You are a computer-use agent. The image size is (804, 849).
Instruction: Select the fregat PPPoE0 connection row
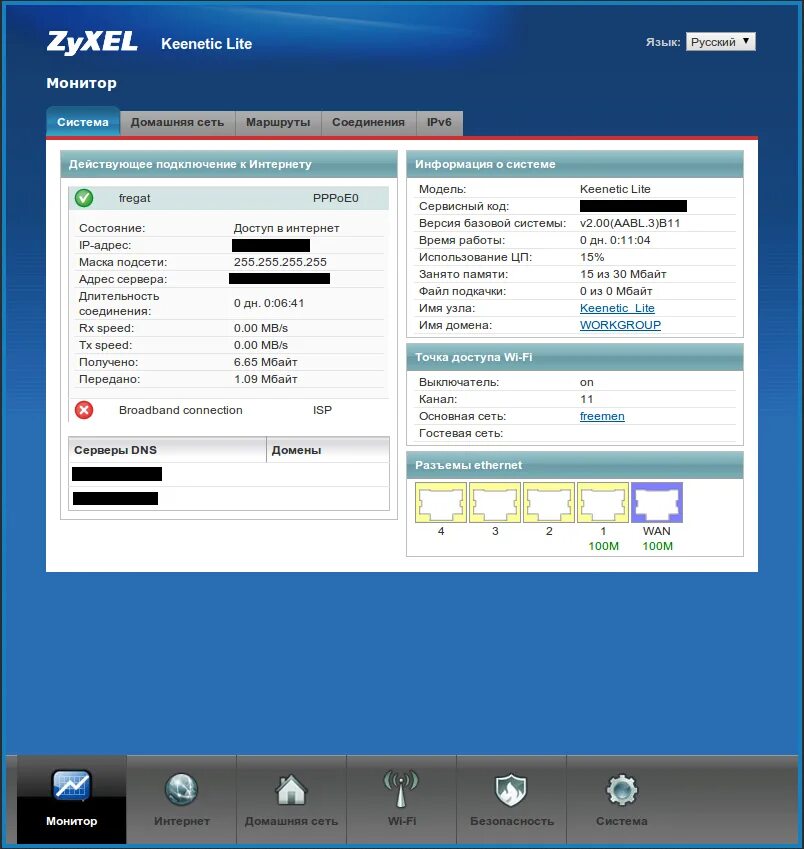229,198
